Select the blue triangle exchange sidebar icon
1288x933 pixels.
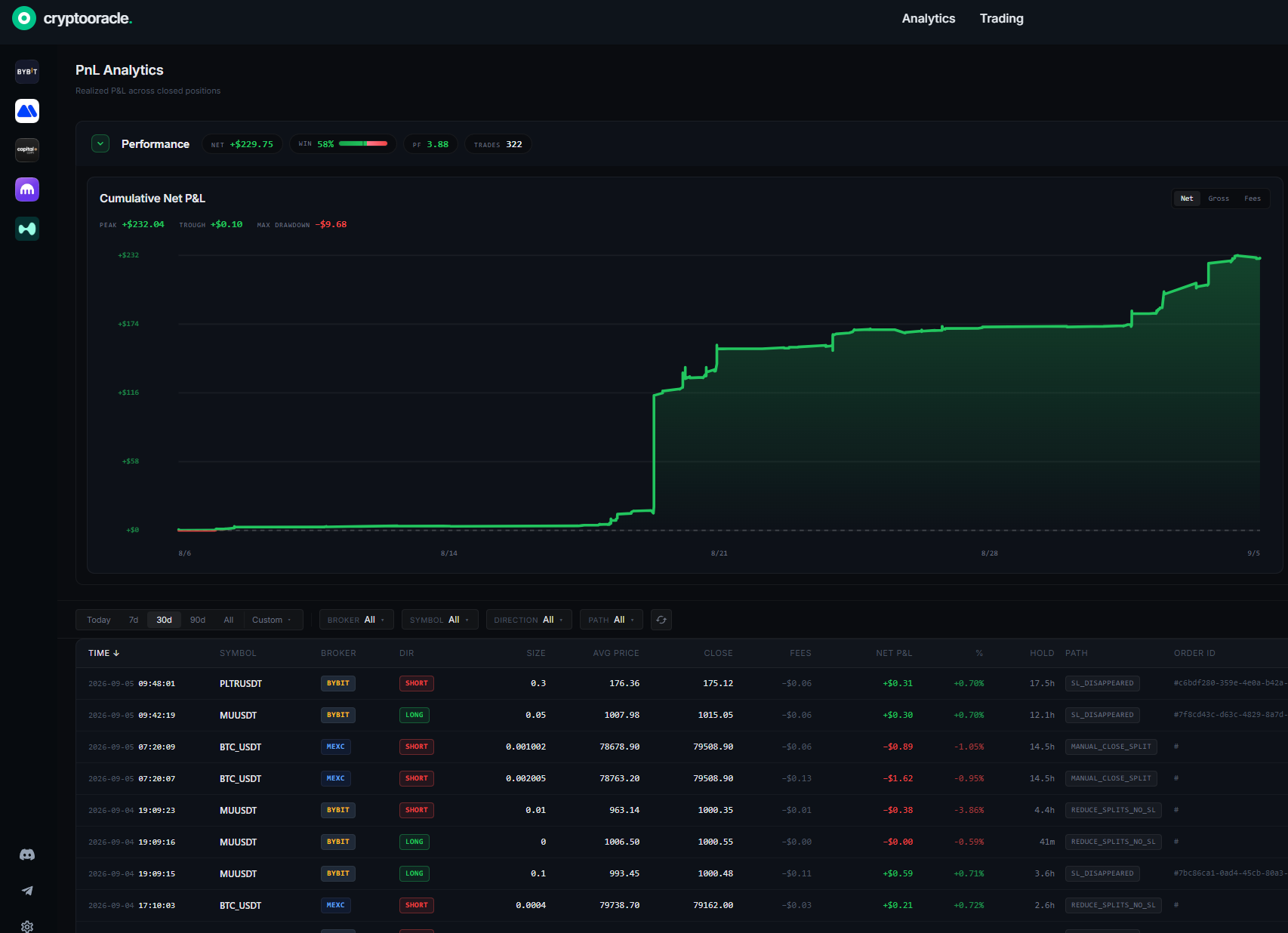pyautogui.click(x=27, y=111)
